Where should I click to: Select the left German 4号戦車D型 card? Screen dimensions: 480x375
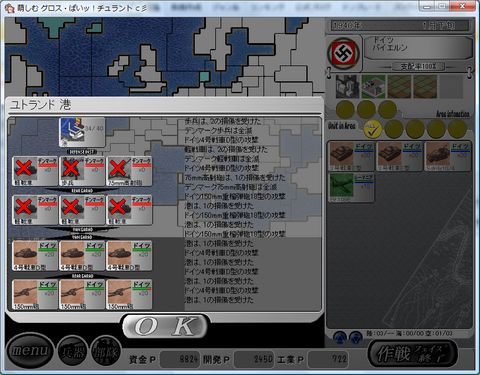pyautogui.click(x=35, y=256)
